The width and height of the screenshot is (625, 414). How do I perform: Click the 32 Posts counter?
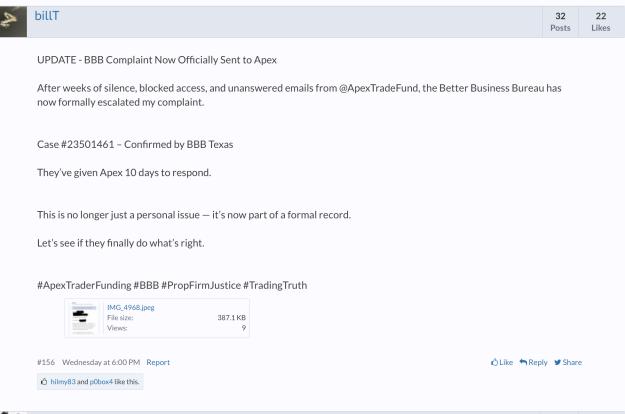pos(560,22)
